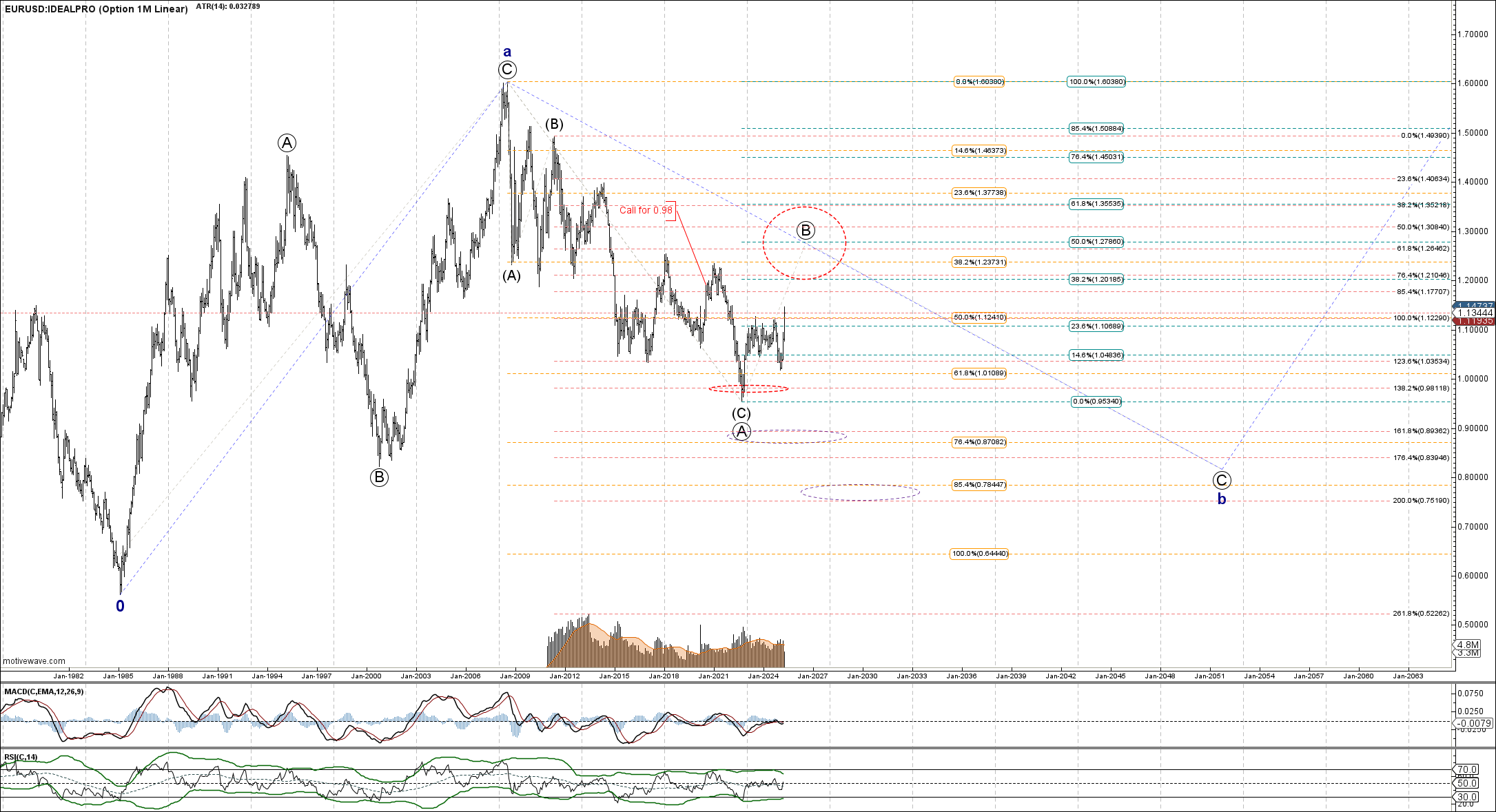
Task: Select the 0.0%(0.95340) teal Fibonacci label
Action: click(x=1096, y=402)
